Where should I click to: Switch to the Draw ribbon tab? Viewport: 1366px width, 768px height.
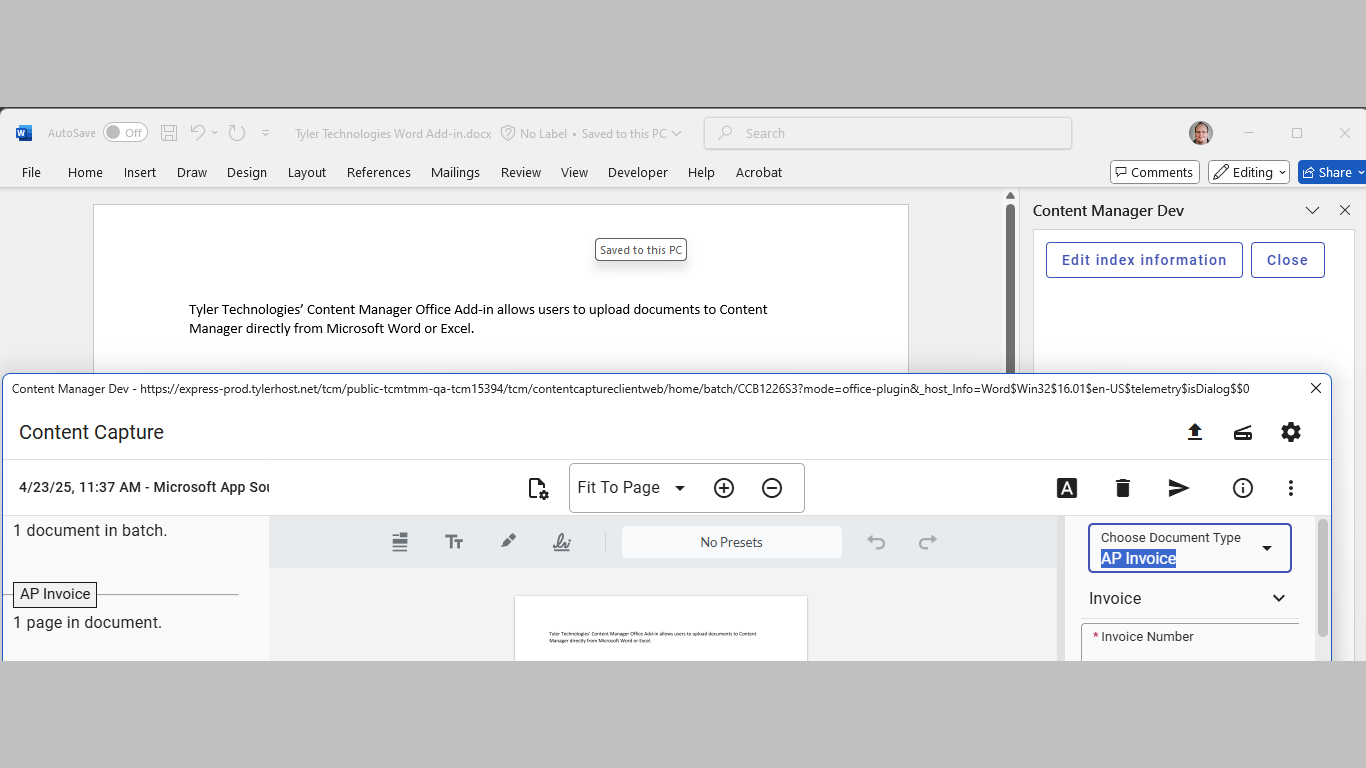pyautogui.click(x=192, y=172)
